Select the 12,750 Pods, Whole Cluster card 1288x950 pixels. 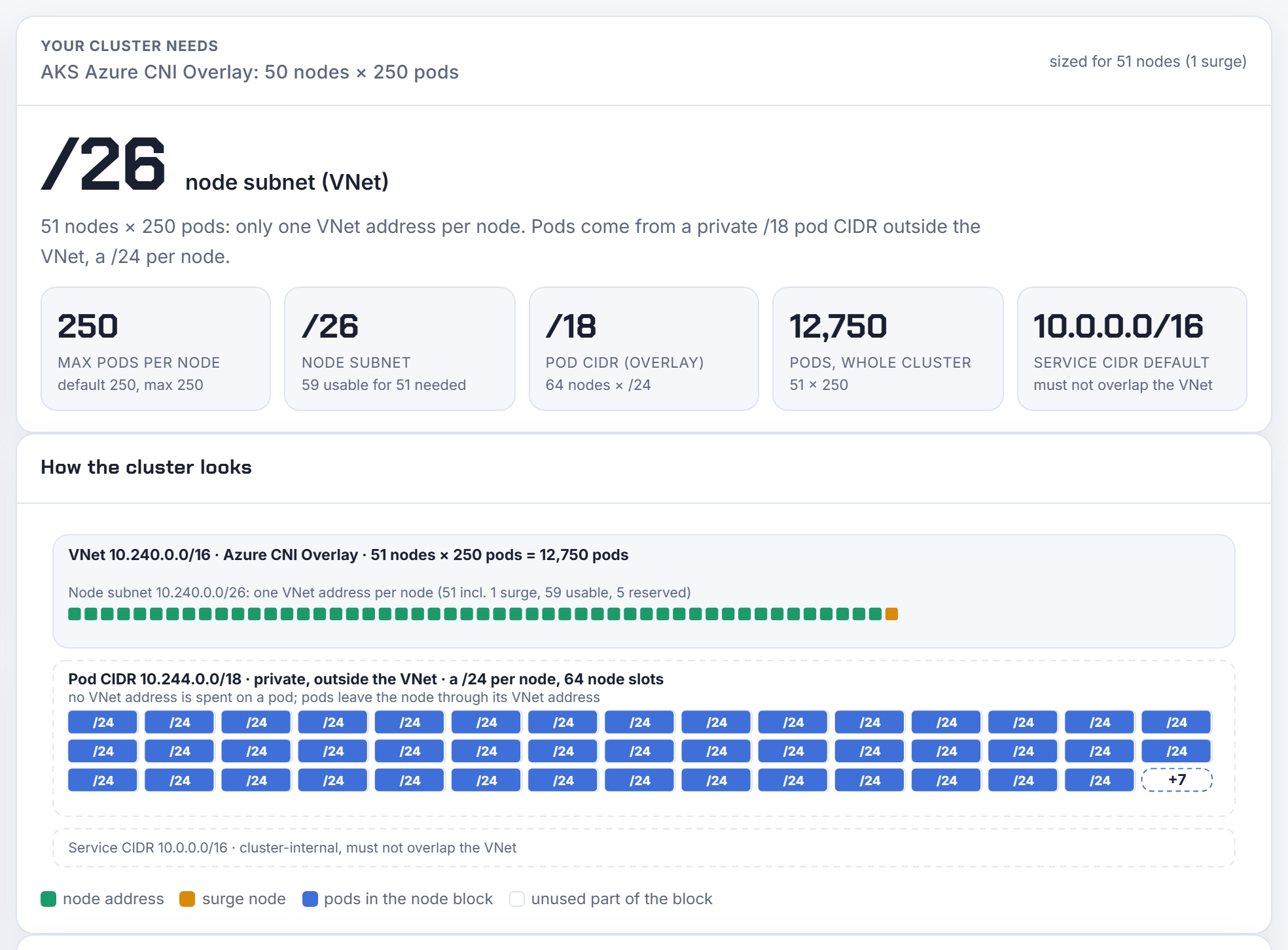pyautogui.click(x=888, y=349)
